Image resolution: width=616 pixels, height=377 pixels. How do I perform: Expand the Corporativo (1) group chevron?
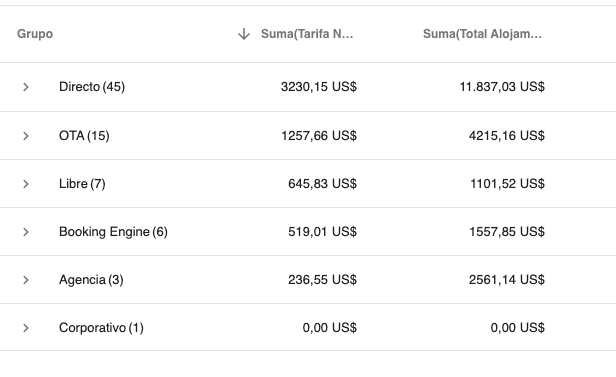tap(26, 328)
